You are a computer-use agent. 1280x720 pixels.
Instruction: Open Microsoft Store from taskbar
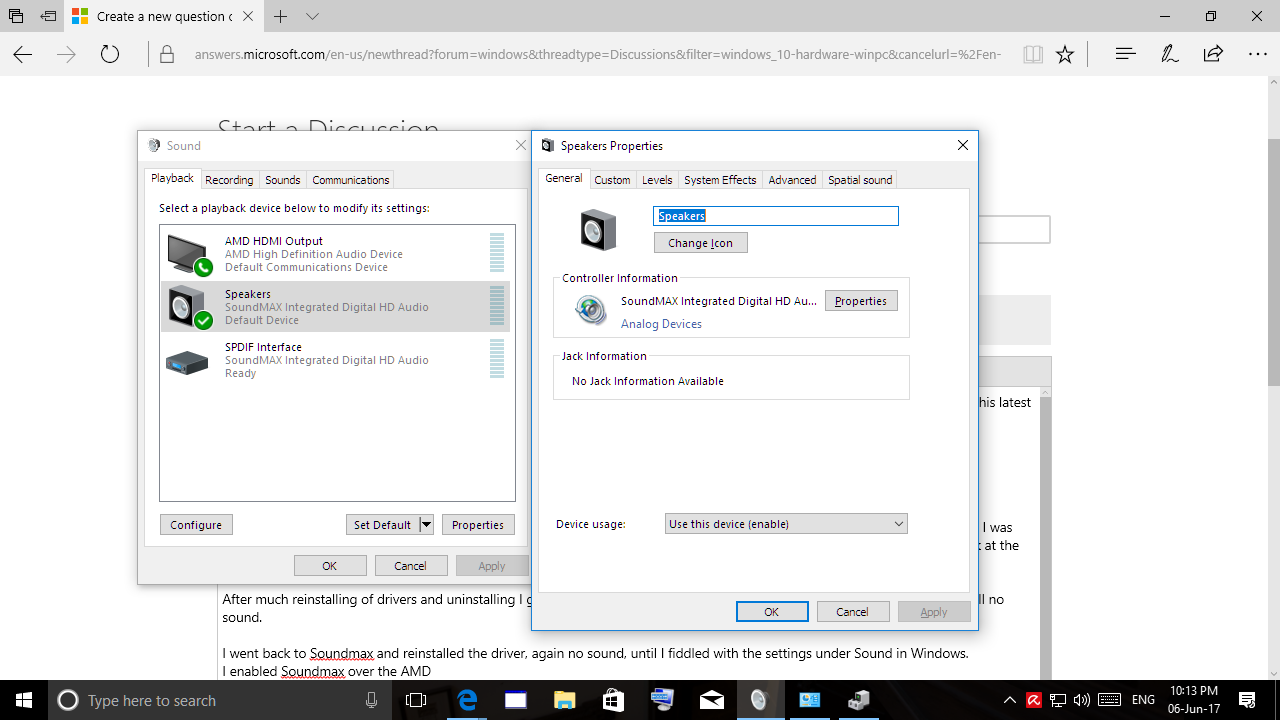click(614, 700)
